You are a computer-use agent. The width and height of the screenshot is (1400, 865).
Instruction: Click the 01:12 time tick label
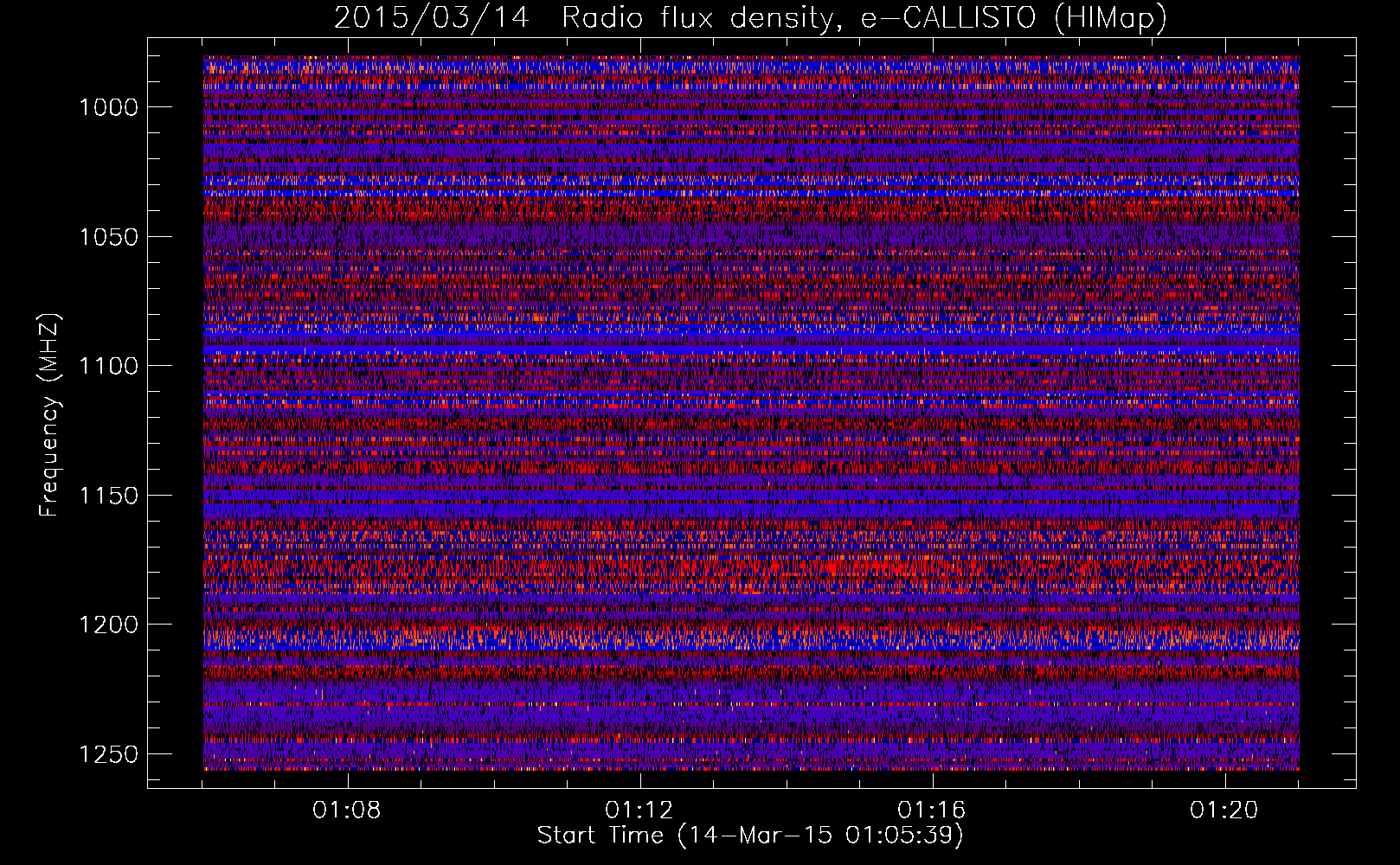point(639,811)
